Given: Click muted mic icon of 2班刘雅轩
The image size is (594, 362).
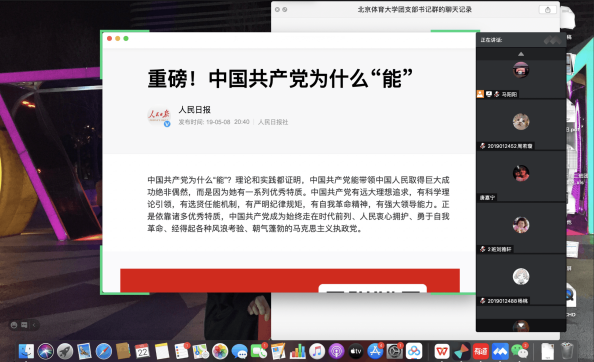Looking at the screenshot, I should pyautogui.click(x=483, y=249).
